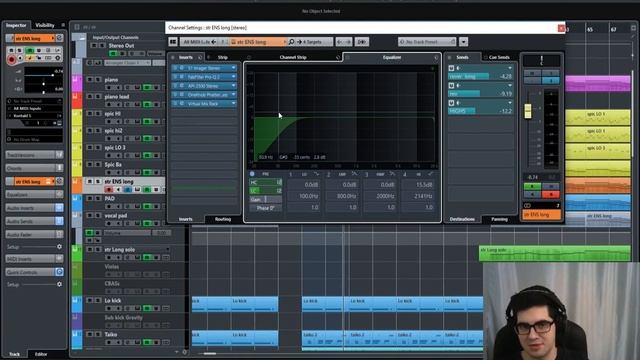640x360 pixels.
Task: Adjust the channel volume fader handle
Action: [528, 111]
